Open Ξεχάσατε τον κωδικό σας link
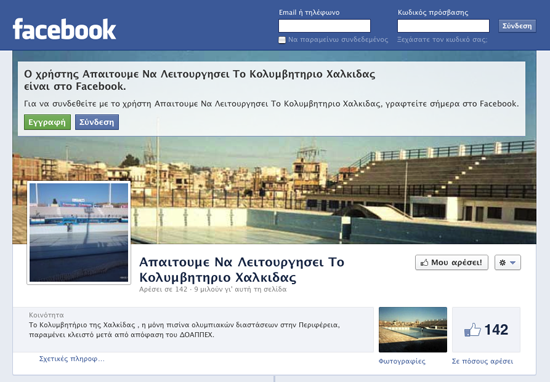 (442, 40)
